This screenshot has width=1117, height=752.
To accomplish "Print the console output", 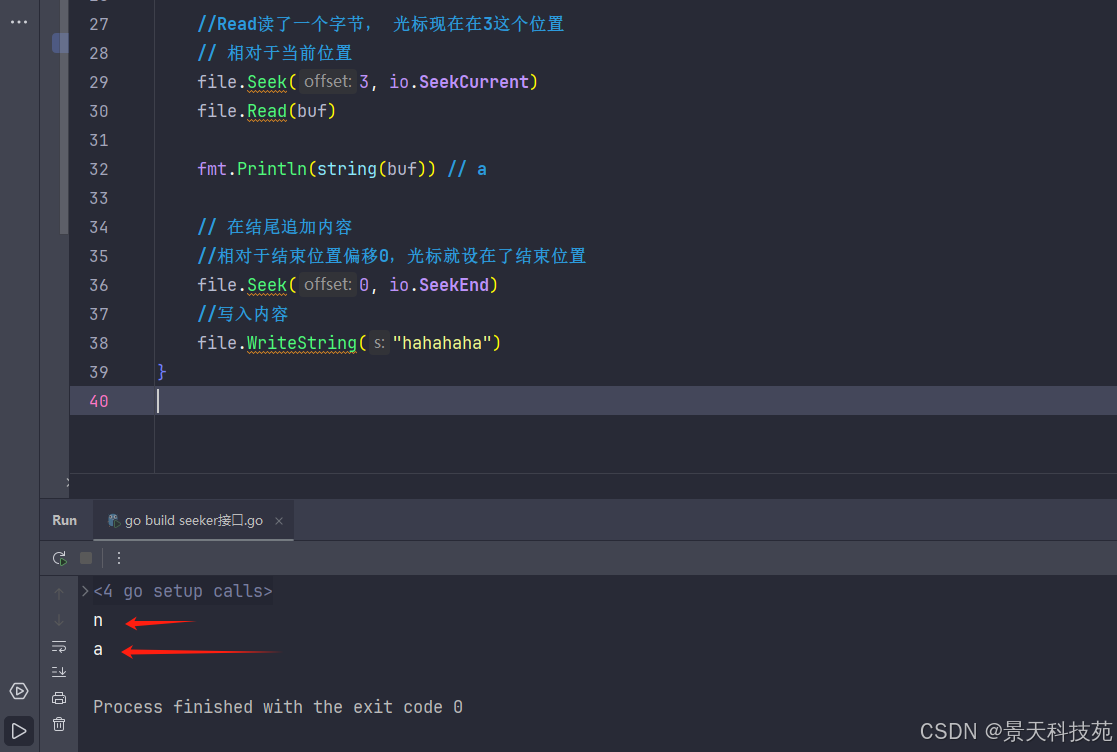I will click(x=59, y=698).
